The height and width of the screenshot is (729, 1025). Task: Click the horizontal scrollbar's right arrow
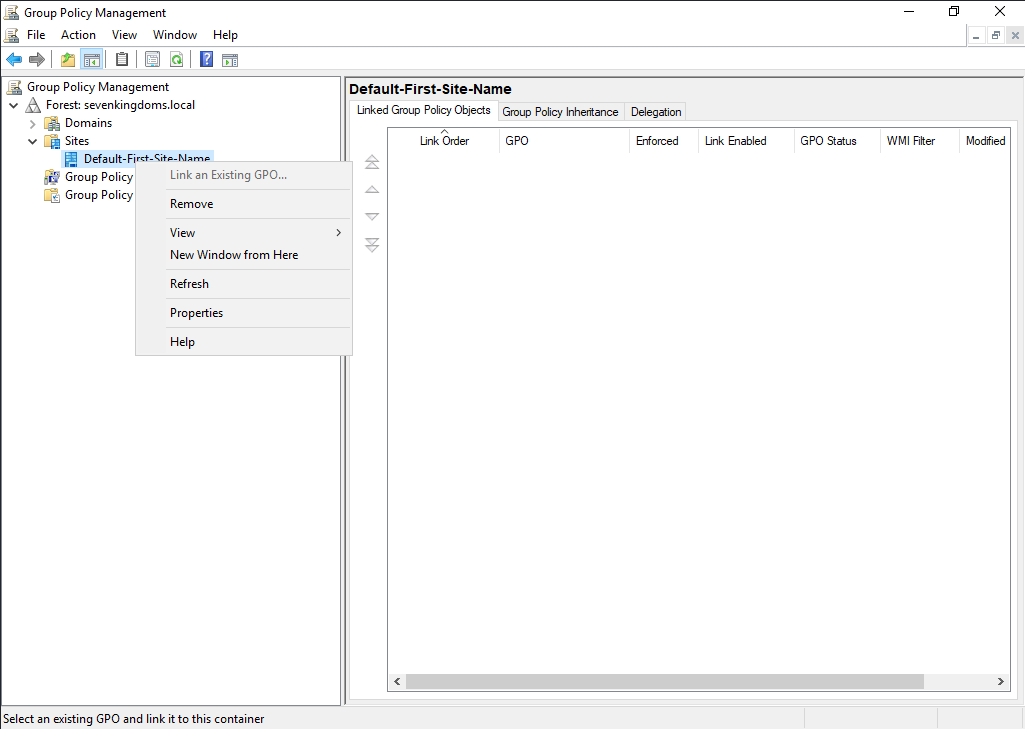click(x=1001, y=682)
